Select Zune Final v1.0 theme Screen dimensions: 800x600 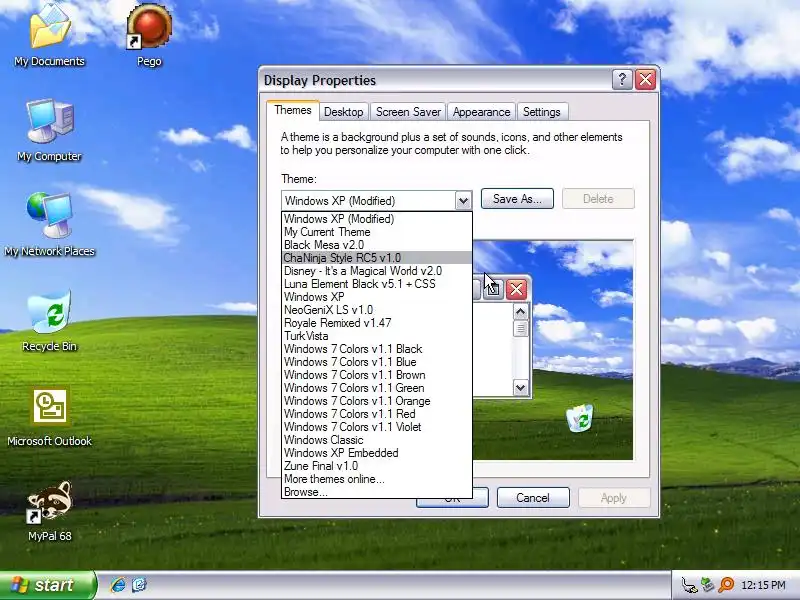[377, 466]
